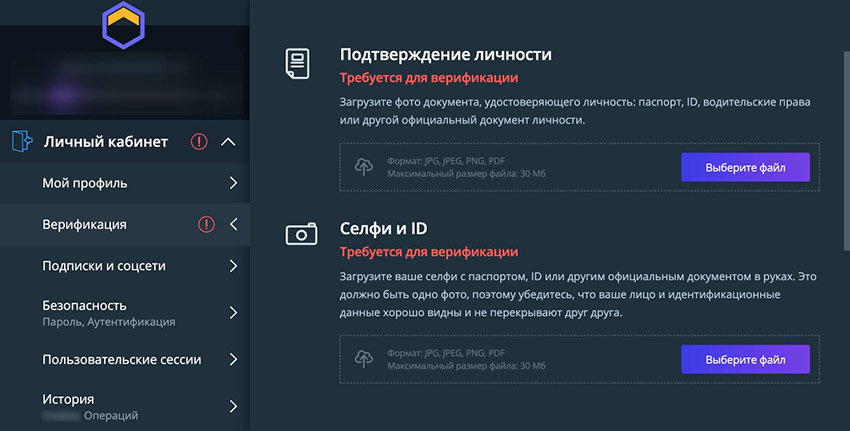This screenshot has height=431, width=850.
Task: Click the Операций subtitle under История
Action: click(x=111, y=415)
